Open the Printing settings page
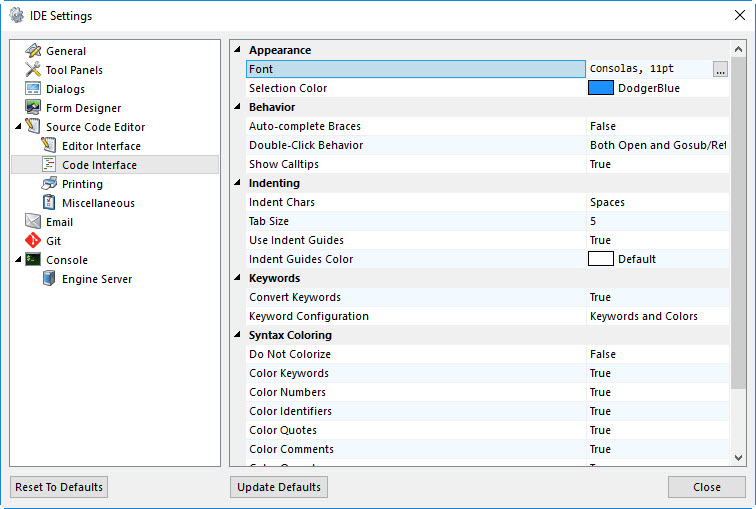 [x=82, y=184]
